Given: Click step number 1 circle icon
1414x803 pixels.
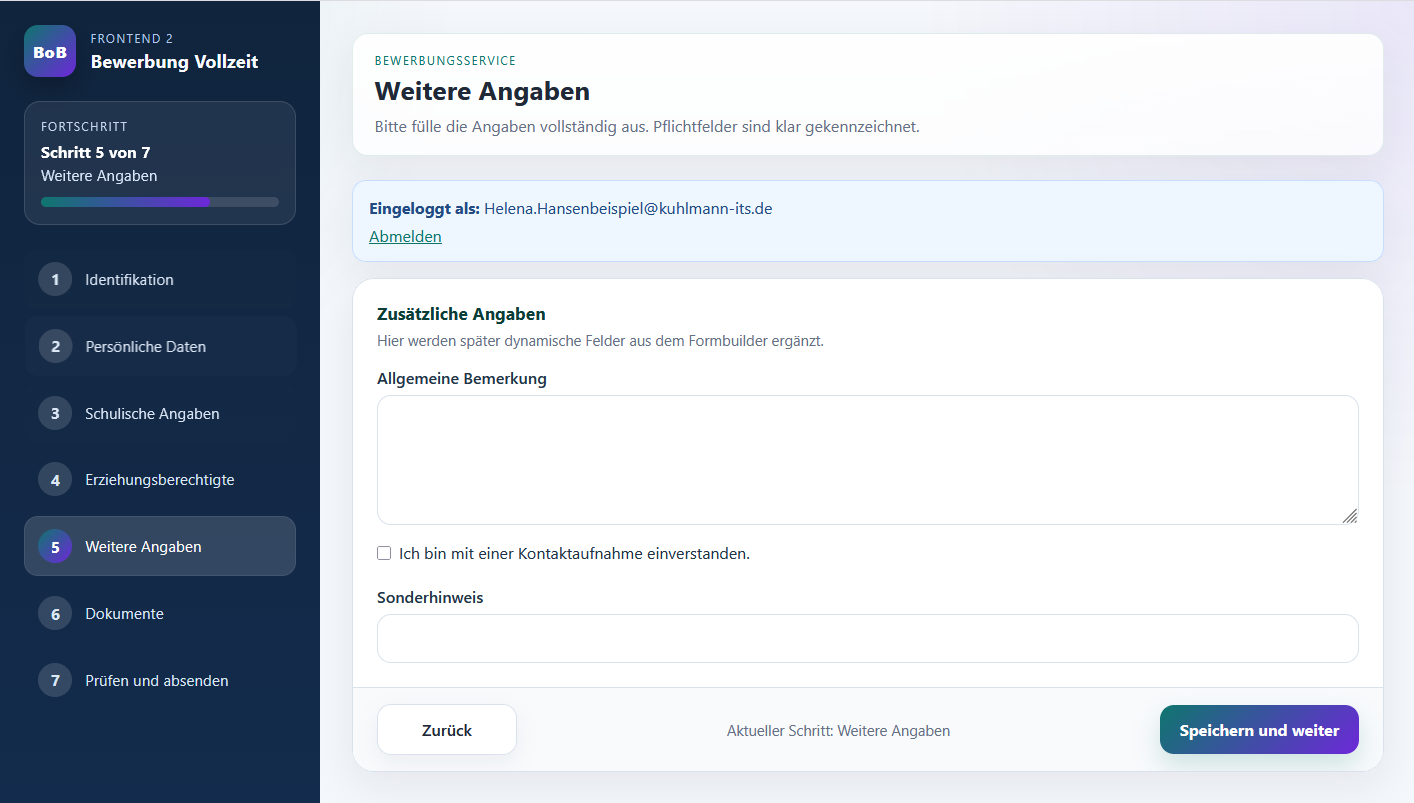Looking at the screenshot, I should tap(55, 280).
